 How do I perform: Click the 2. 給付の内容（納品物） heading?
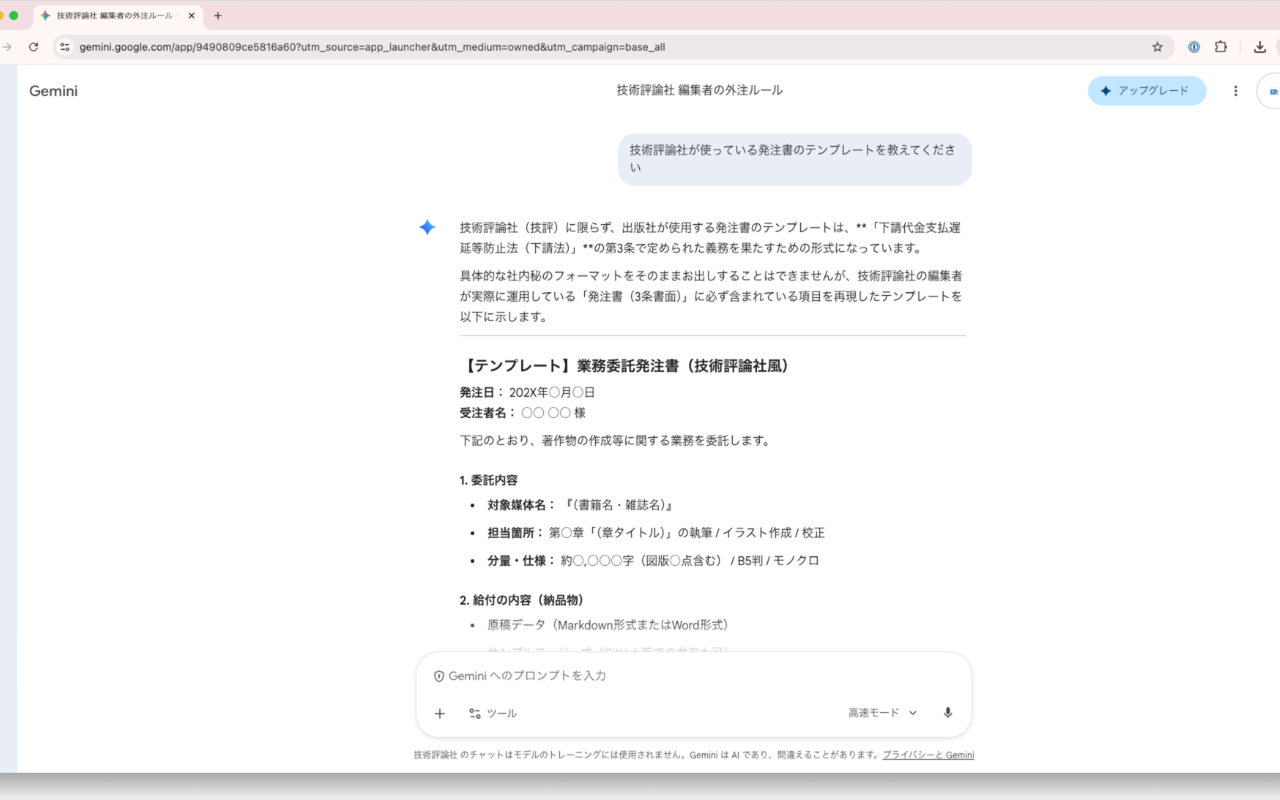522,601
